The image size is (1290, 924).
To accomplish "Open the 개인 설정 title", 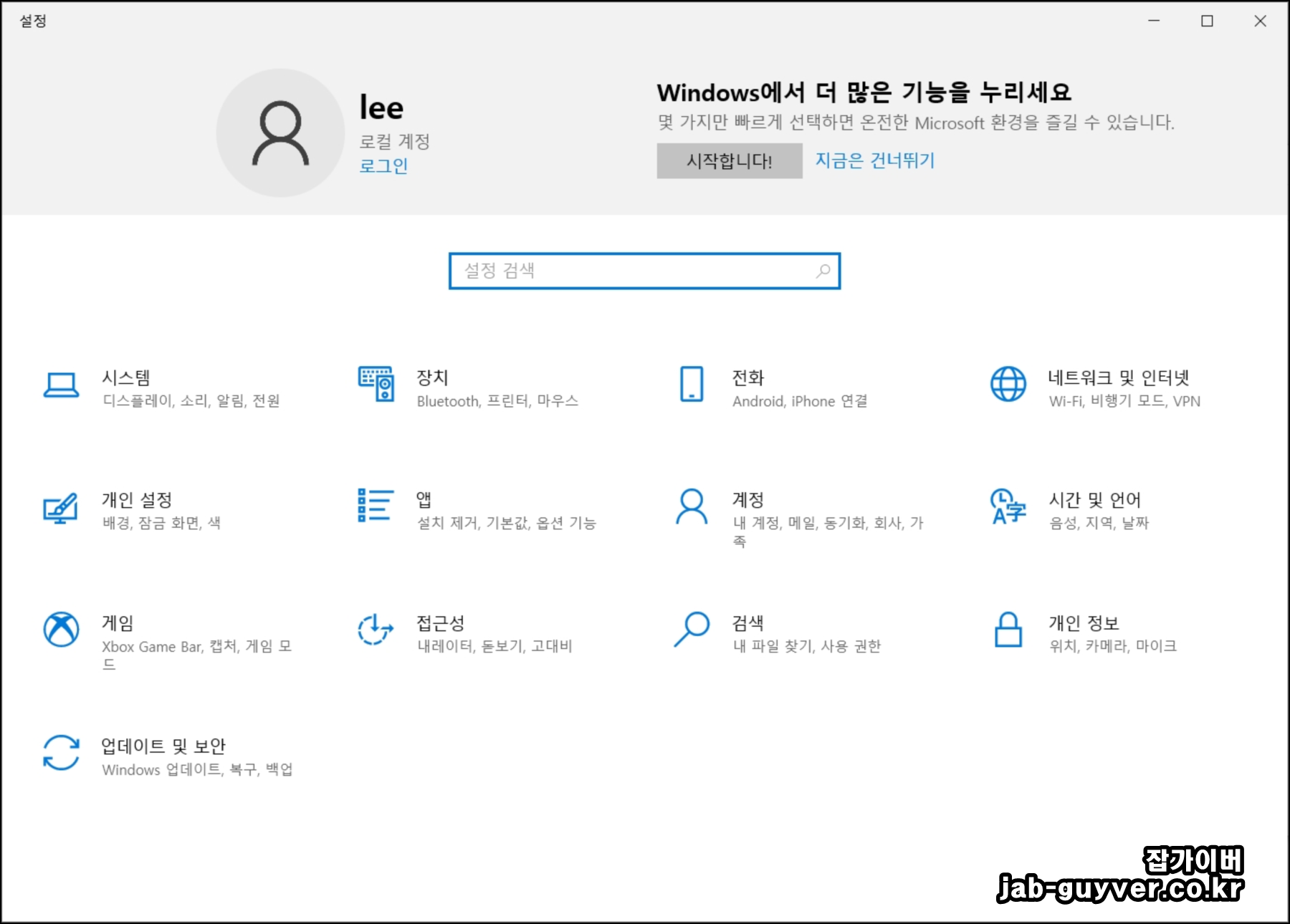I will pos(137,500).
